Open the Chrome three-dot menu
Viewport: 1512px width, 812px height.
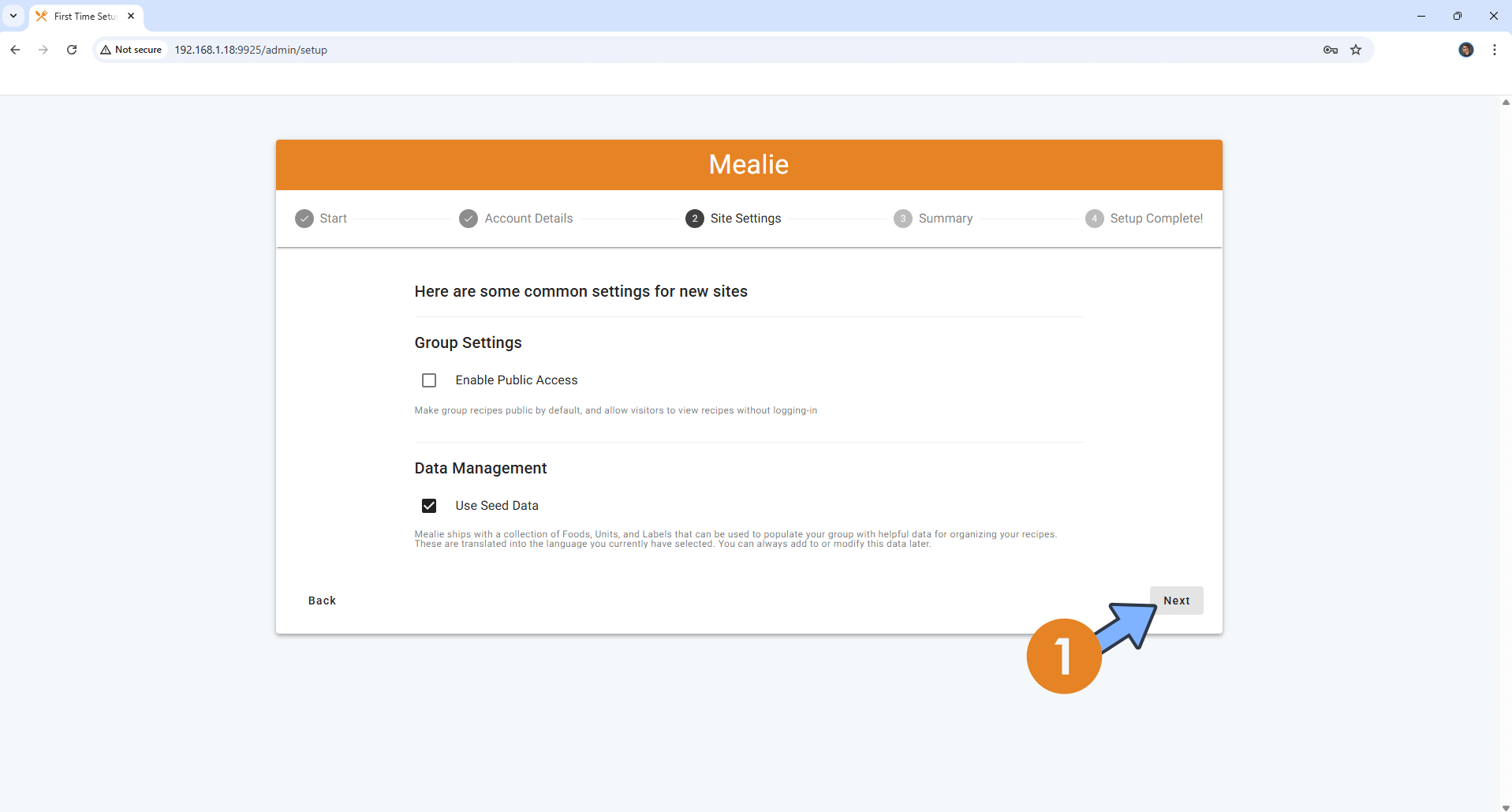click(x=1495, y=50)
